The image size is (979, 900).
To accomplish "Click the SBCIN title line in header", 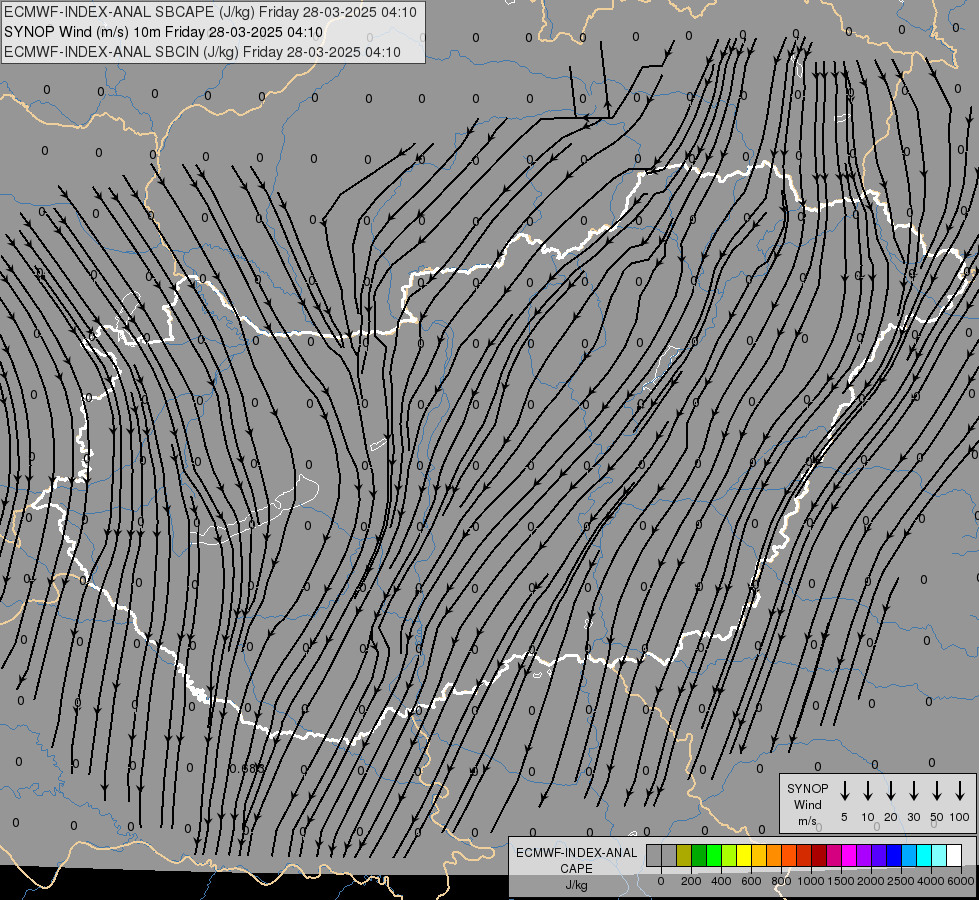I will point(202,52).
